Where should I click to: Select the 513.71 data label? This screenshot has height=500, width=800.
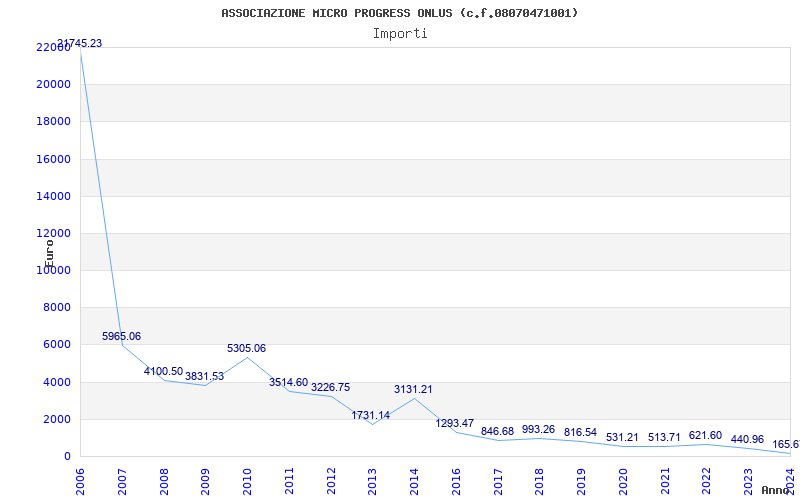[664, 437]
